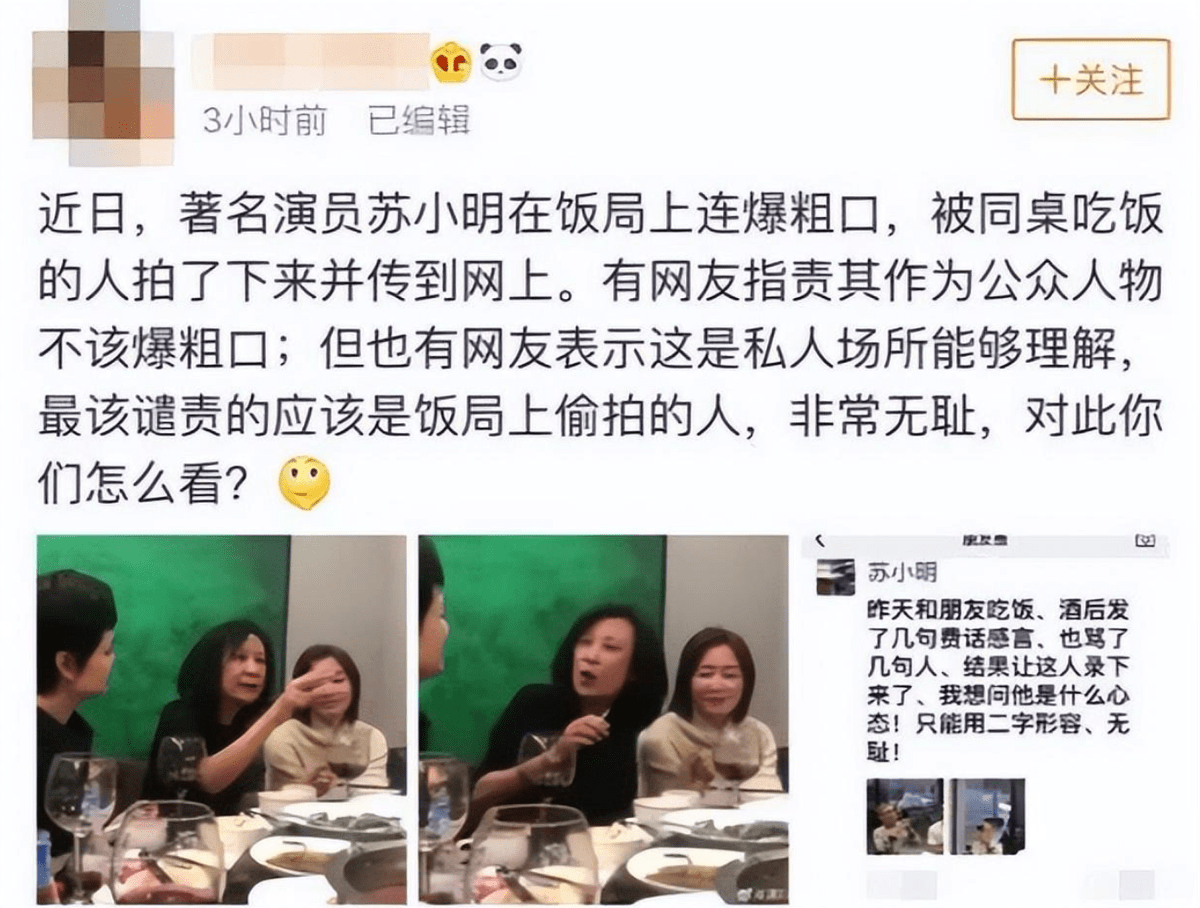
Task: Click the 3小时前 timestamp
Action: tap(264, 121)
